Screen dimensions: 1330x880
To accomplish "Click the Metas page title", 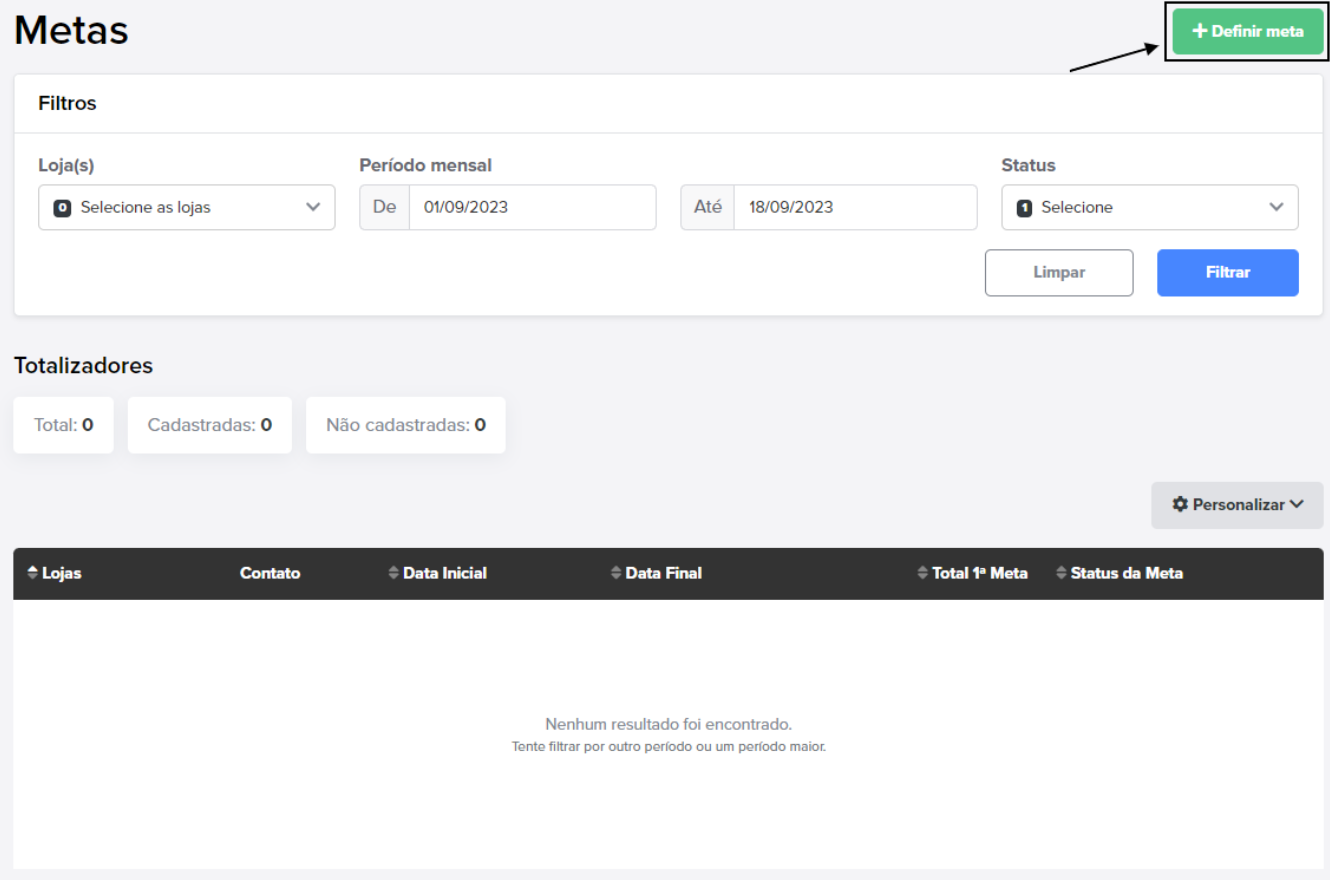I will click(x=71, y=31).
